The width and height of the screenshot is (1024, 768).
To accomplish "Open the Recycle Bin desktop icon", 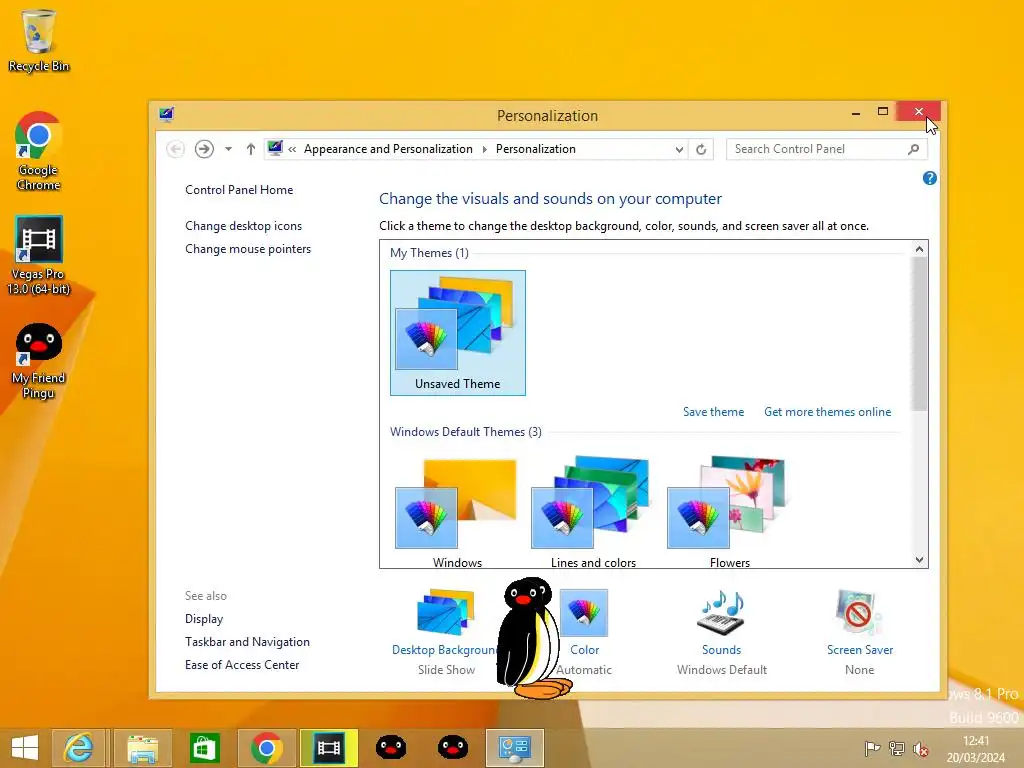I will pyautogui.click(x=39, y=40).
